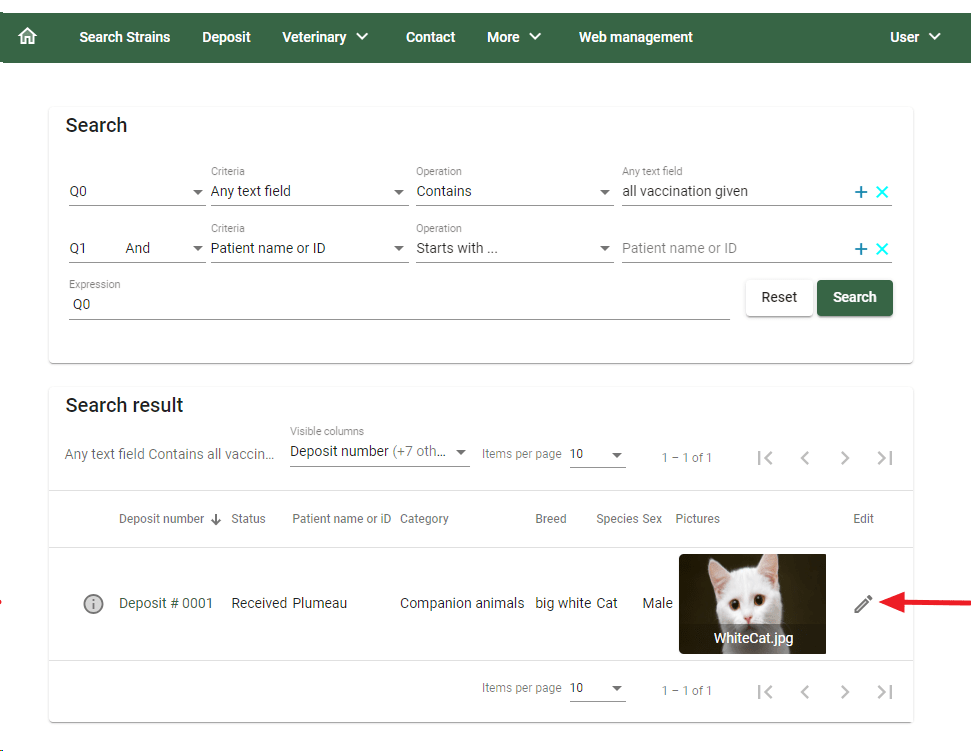The image size is (971, 751).
Task: Go to next page in bottom paginator
Action: 845,692
